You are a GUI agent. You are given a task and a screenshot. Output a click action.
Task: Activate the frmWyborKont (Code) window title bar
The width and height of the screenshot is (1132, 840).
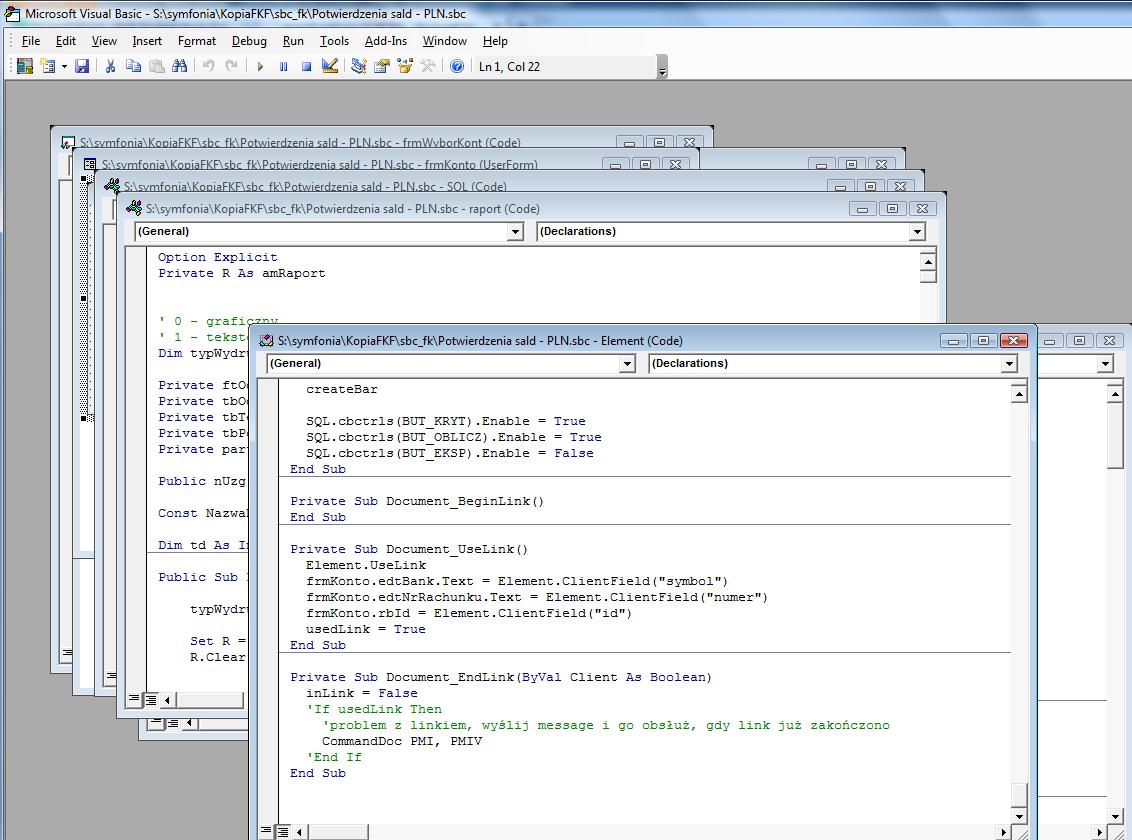[300, 143]
